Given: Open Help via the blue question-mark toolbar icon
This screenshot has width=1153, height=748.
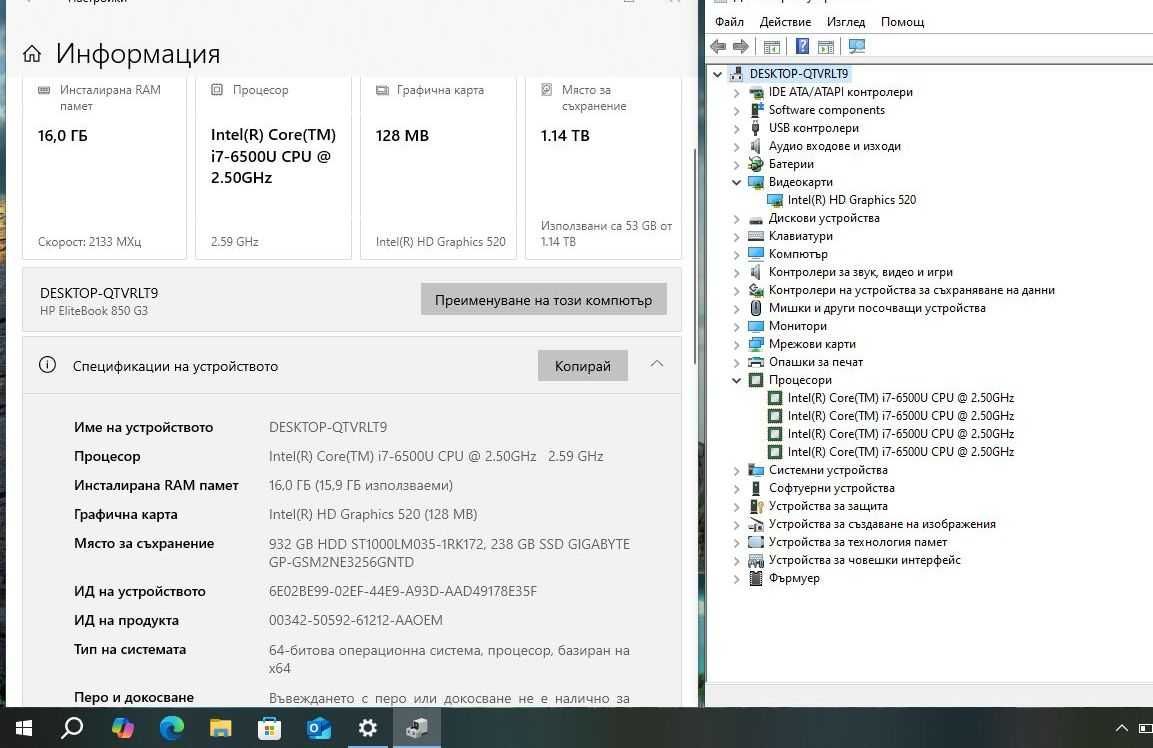Looking at the screenshot, I should (802, 46).
